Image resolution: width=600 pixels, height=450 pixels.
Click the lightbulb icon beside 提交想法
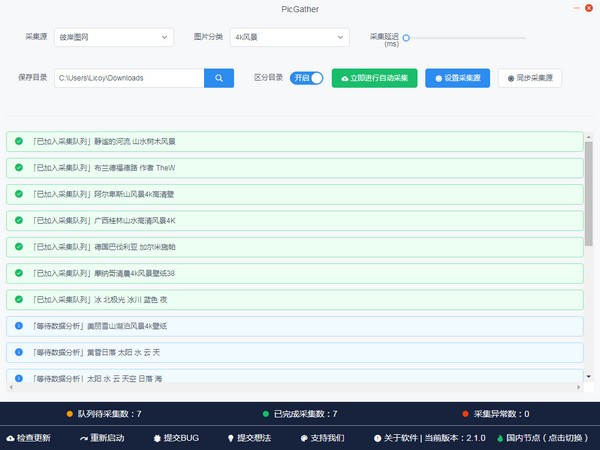230,439
